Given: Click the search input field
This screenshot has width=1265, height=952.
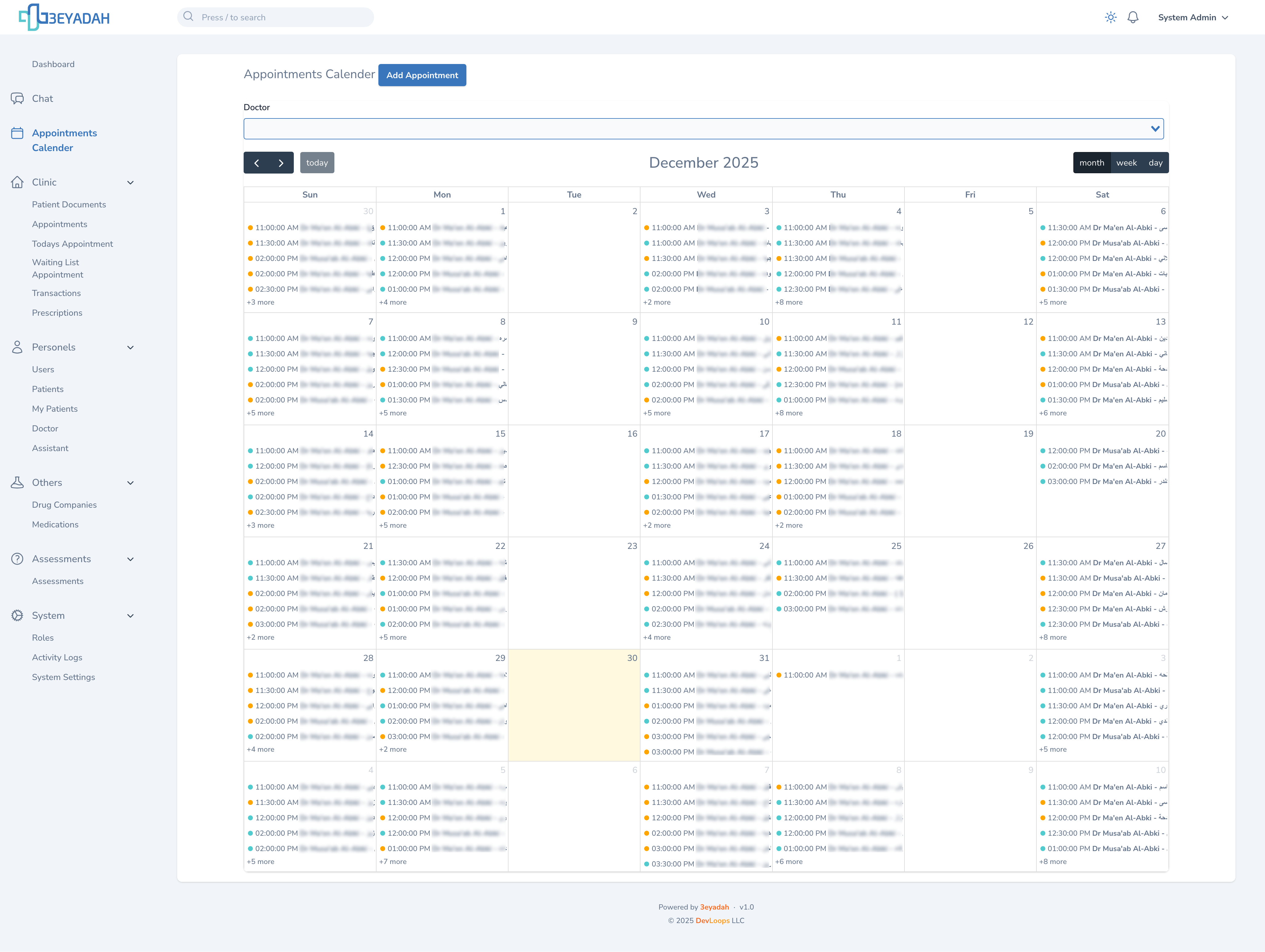Looking at the screenshot, I should click(x=276, y=17).
